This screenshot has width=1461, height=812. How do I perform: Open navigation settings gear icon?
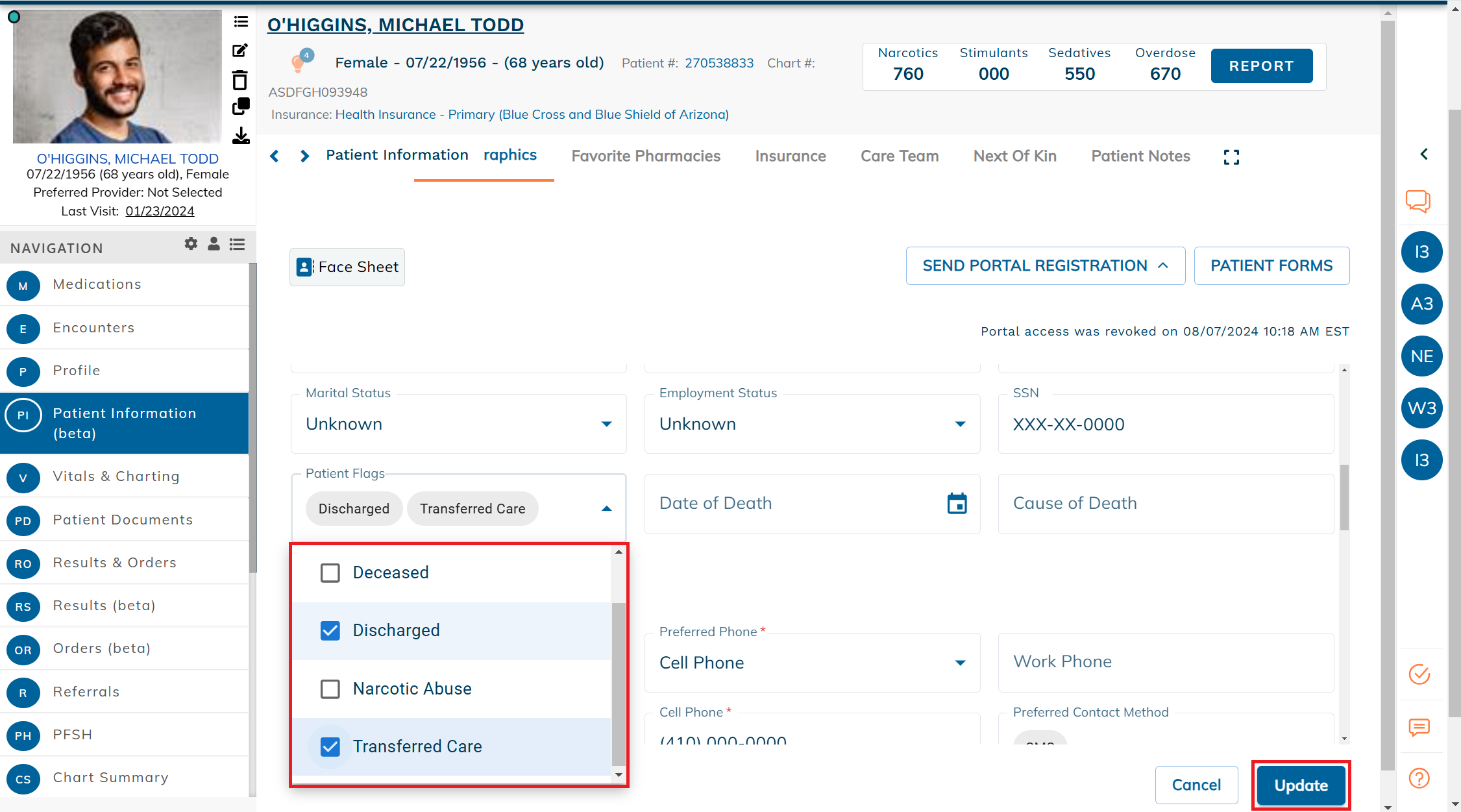[191, 244]
